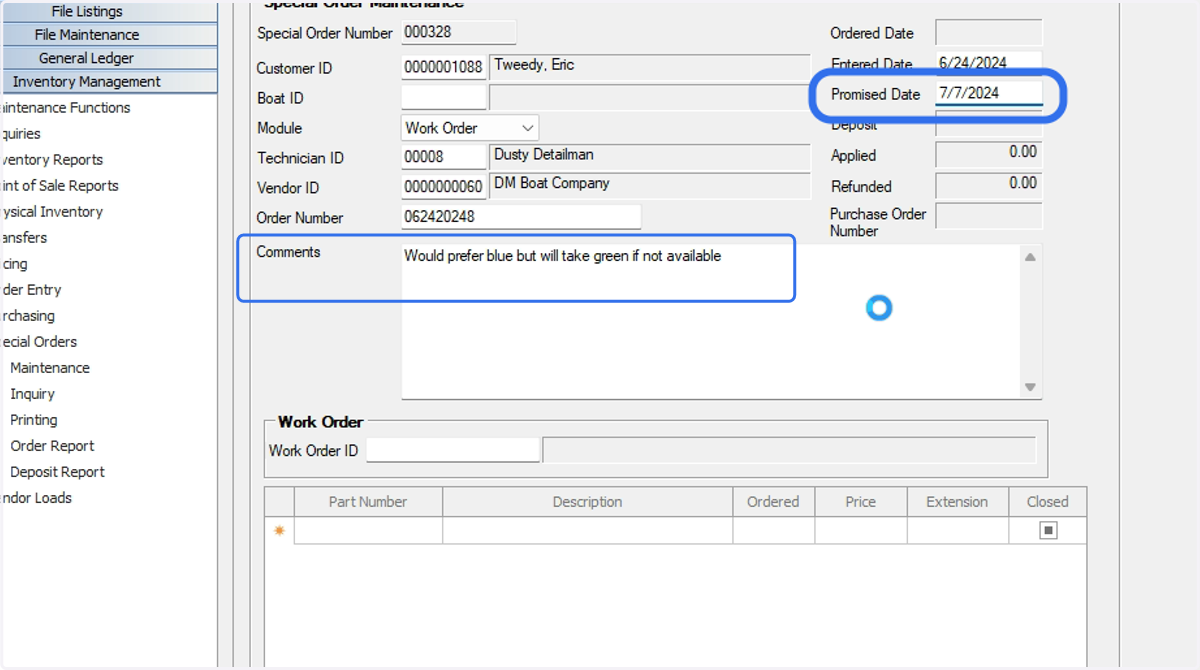Click the new-row asterisk row selector
Image resolution: width=1200 pixels, height=670 pixels.
click(279, 531)
